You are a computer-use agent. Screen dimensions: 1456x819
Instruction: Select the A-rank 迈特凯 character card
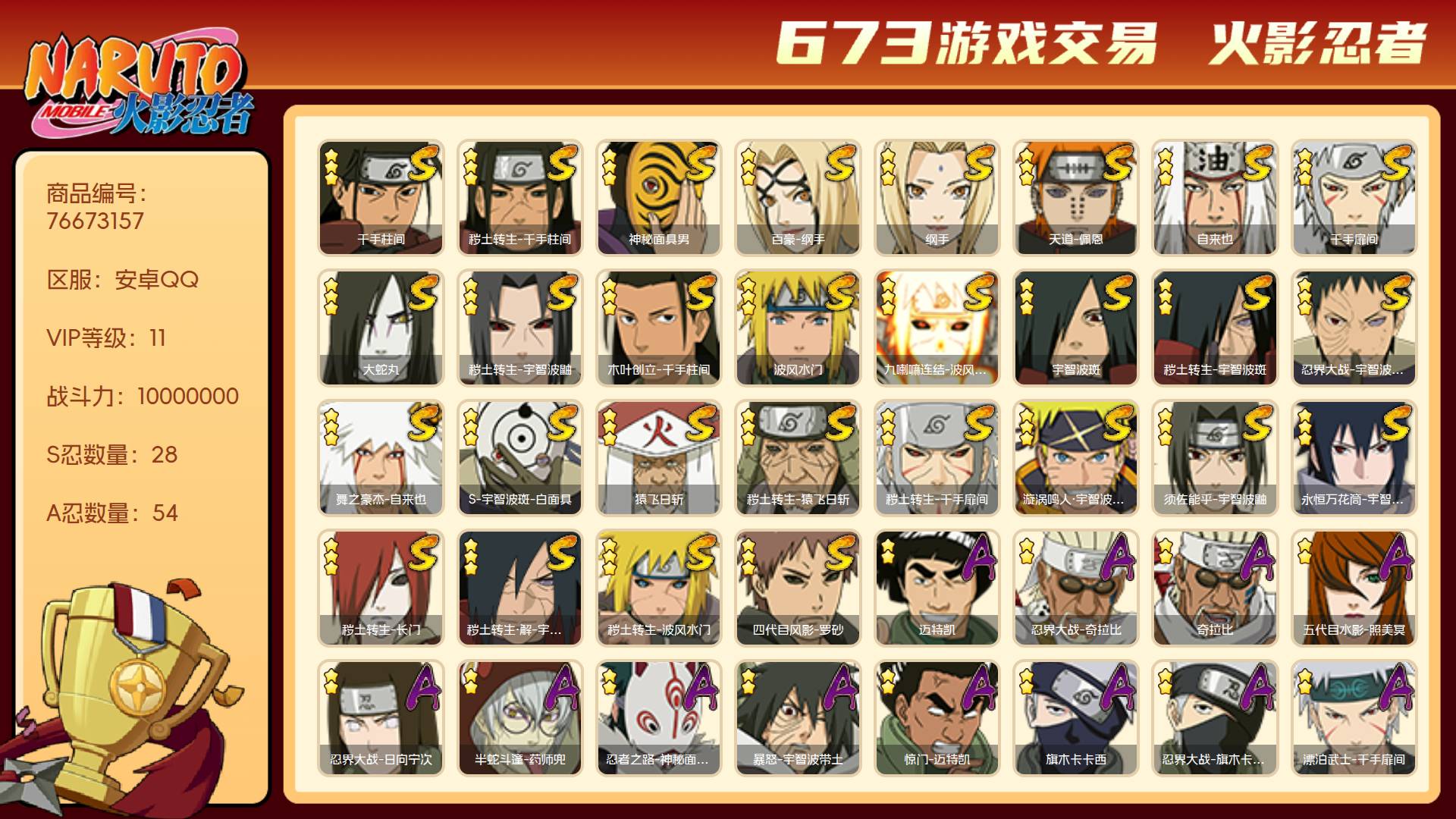[937, 588]
